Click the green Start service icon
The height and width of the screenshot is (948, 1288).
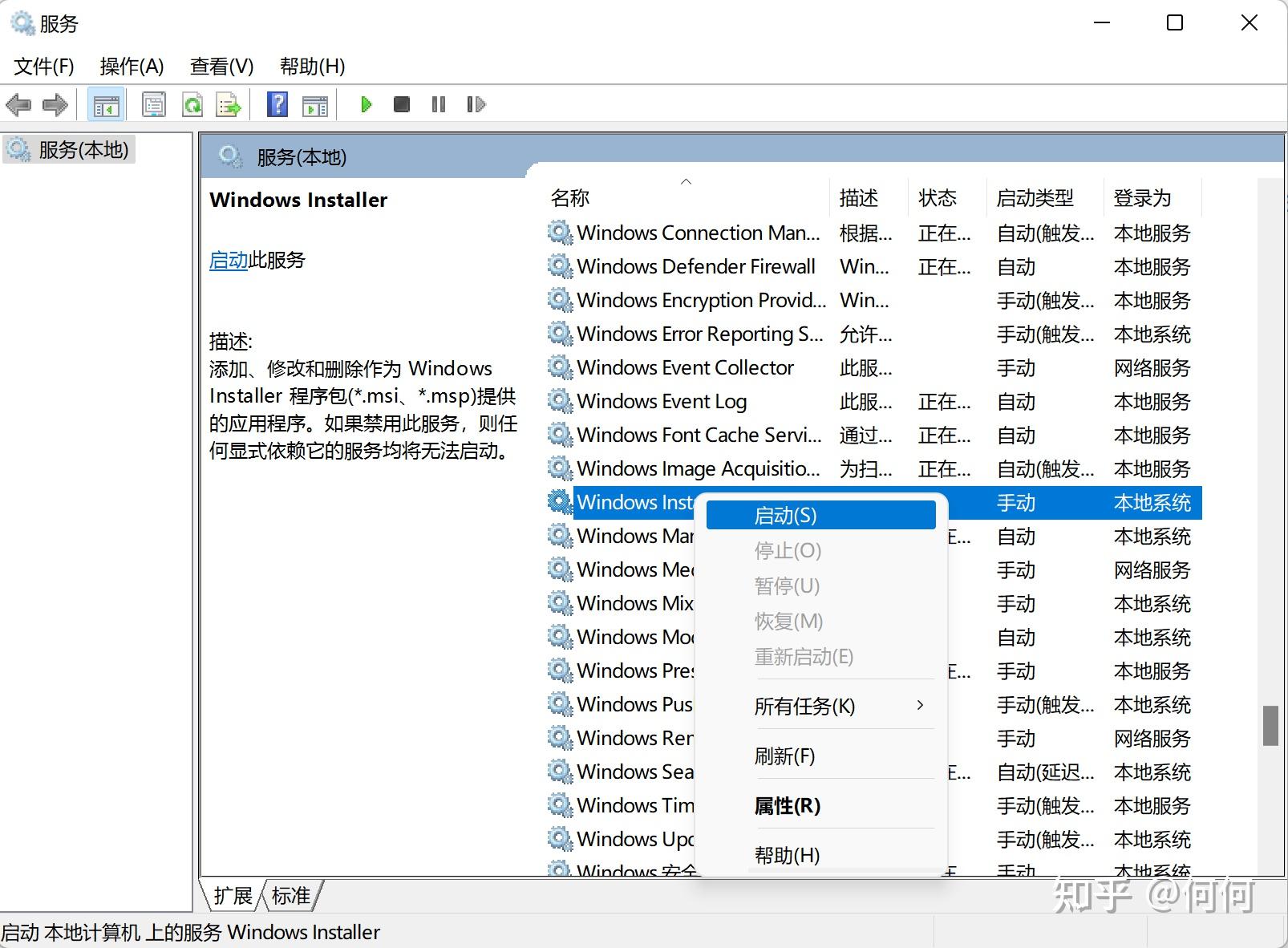click(366, 104)
